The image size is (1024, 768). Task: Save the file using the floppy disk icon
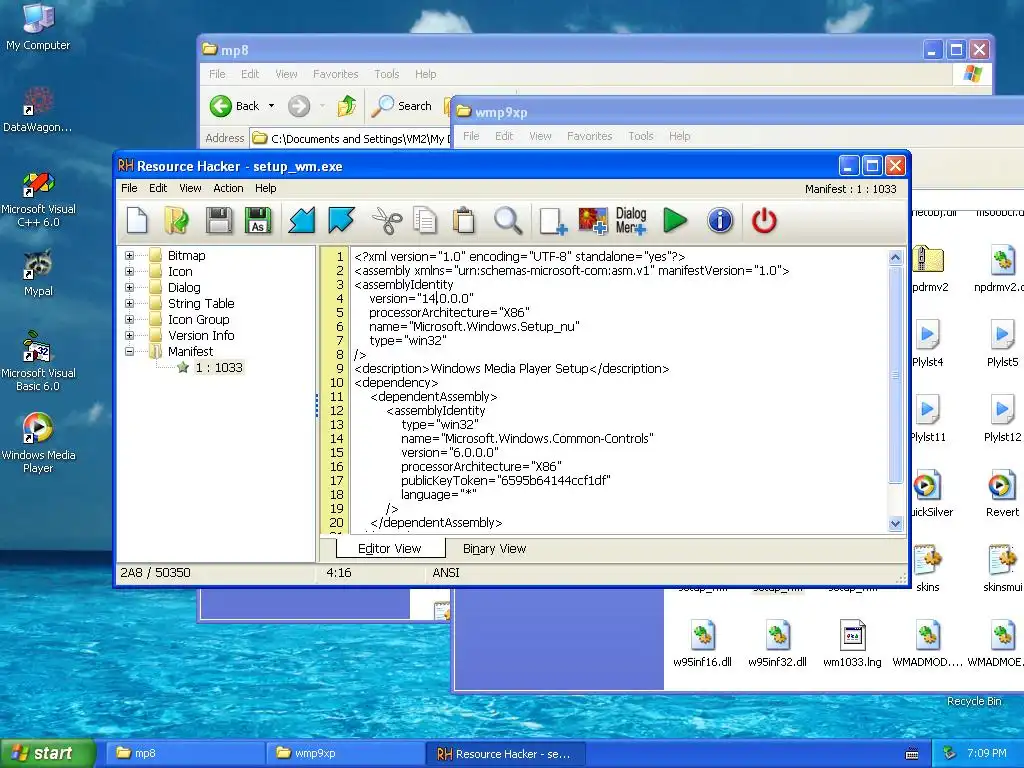[218, 220]
